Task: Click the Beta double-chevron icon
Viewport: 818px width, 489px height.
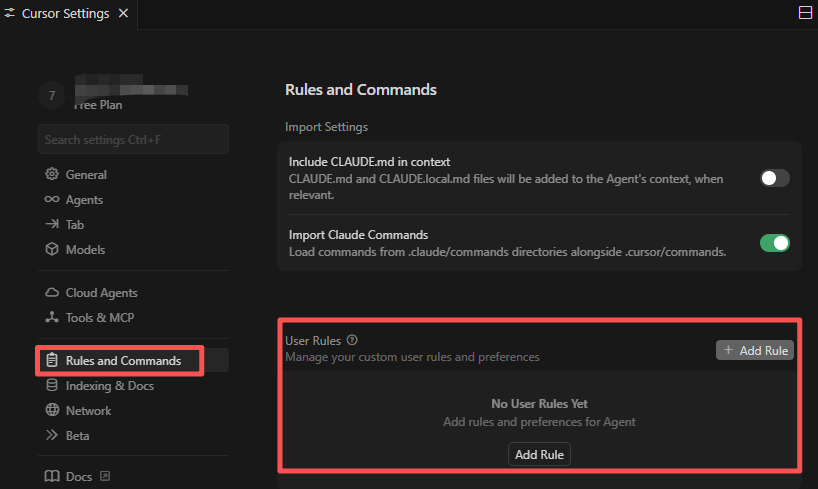Action: click(52, 435)
